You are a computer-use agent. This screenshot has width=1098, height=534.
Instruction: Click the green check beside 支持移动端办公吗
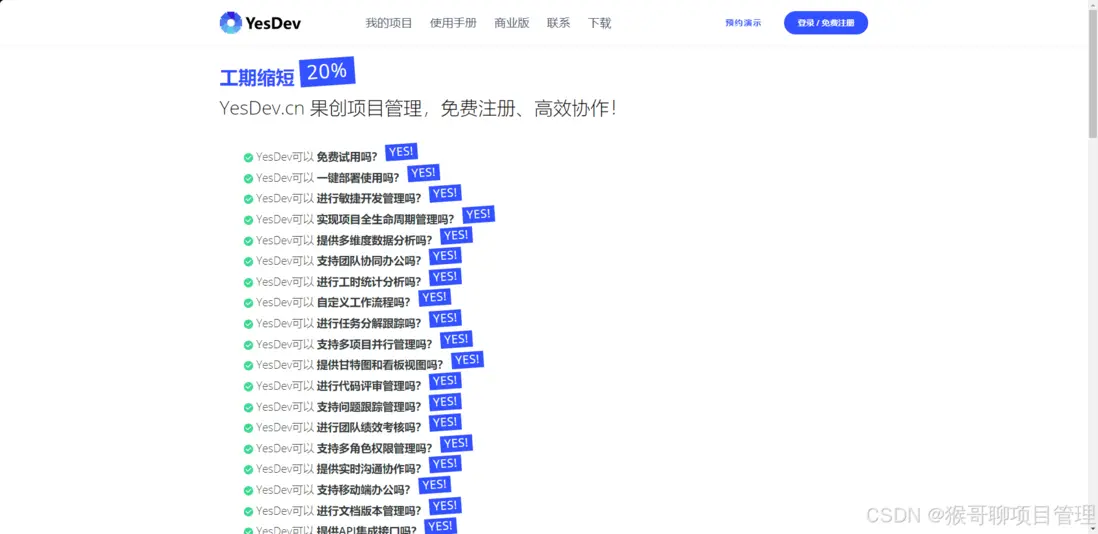pyautogui.click(x=248, y=490)
